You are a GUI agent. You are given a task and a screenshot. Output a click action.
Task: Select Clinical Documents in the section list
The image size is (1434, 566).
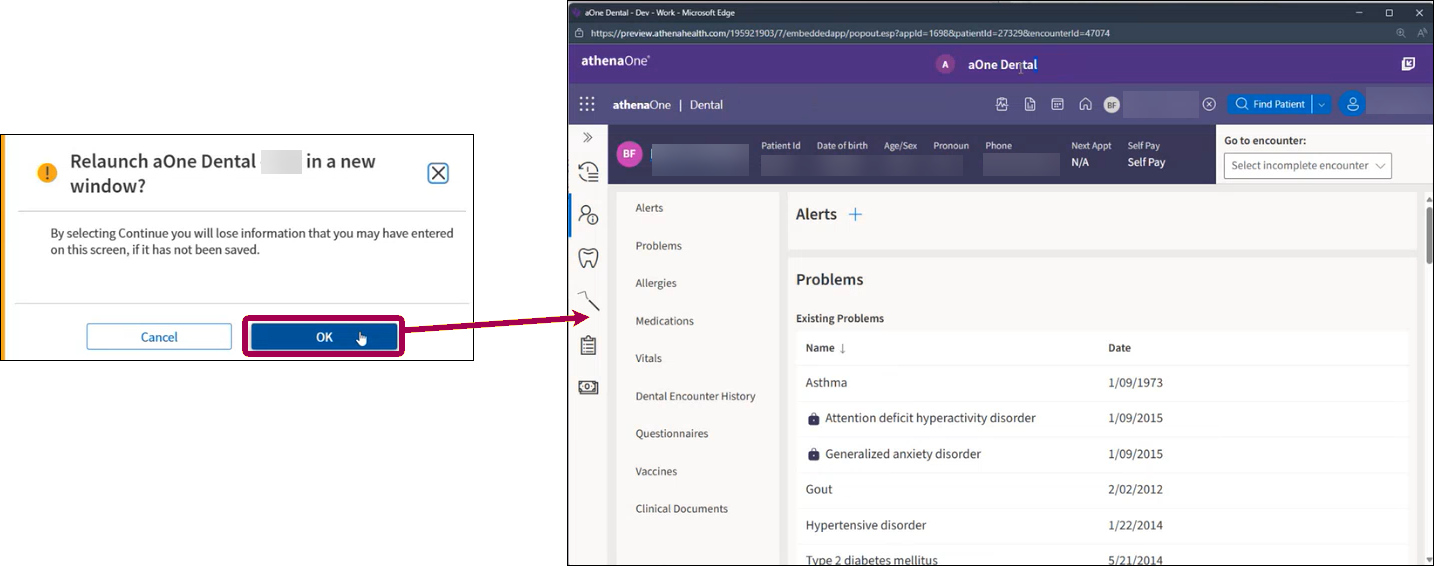tap(681, 509)
